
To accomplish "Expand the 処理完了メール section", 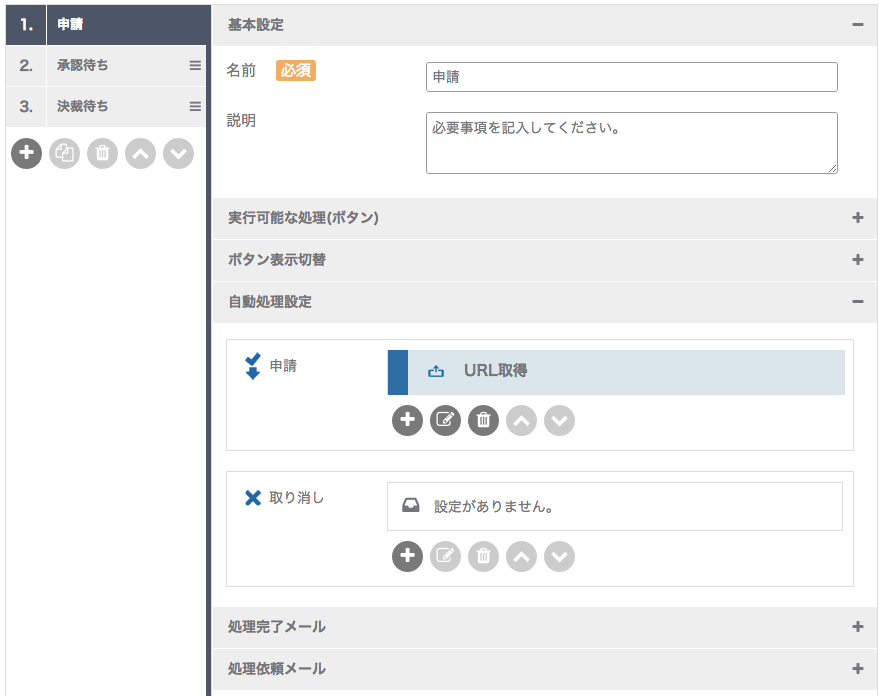I will (858, 627).
